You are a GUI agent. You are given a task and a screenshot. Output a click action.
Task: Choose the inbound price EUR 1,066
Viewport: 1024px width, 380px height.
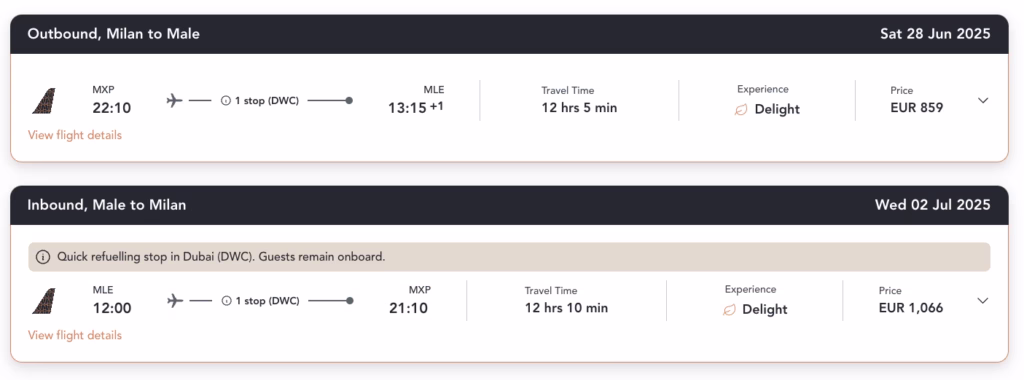pyautogui.click(x=910, y=308)
